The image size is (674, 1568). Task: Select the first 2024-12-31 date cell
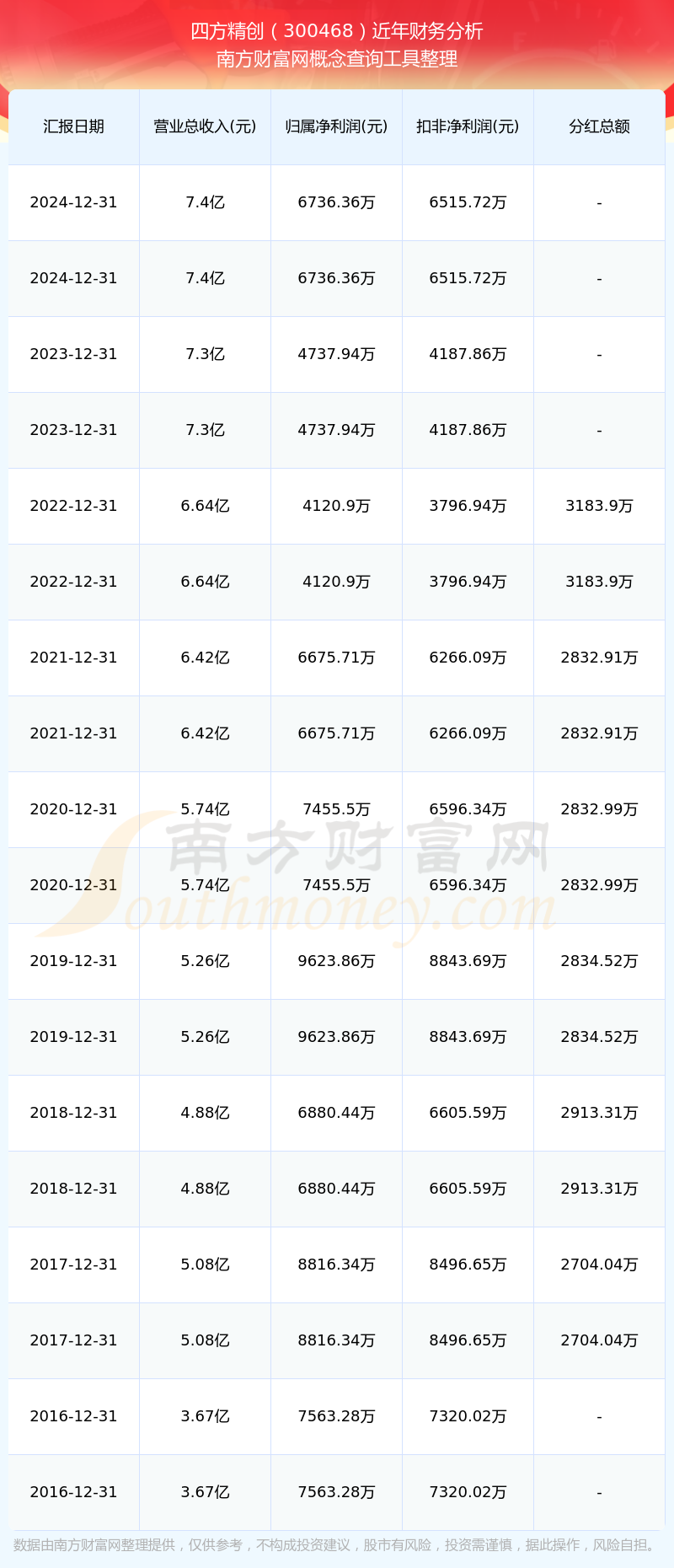pyautogui.click(x=73, y=202)
